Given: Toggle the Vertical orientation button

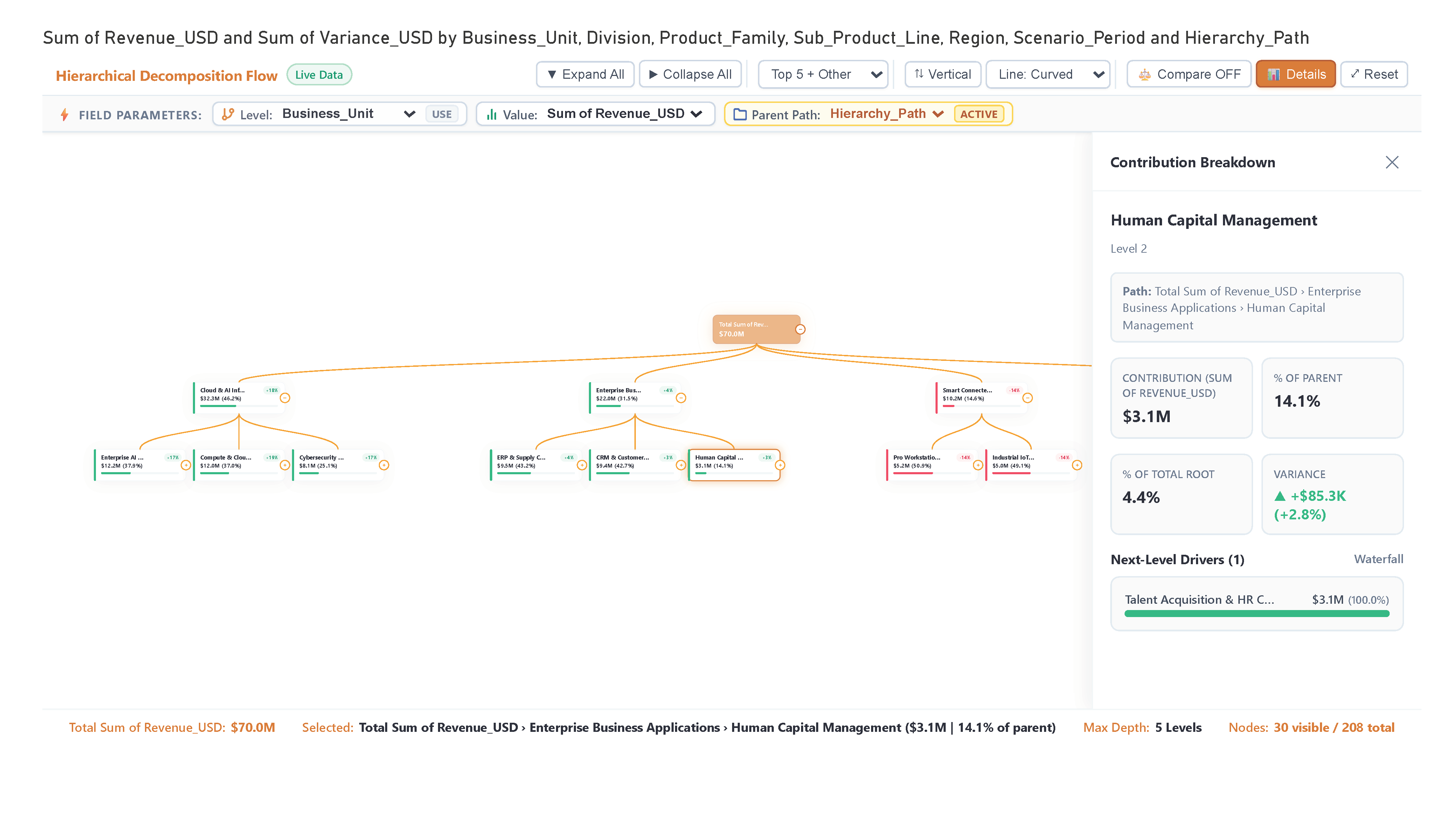Looking at the screenshot, I should [943, 74].
